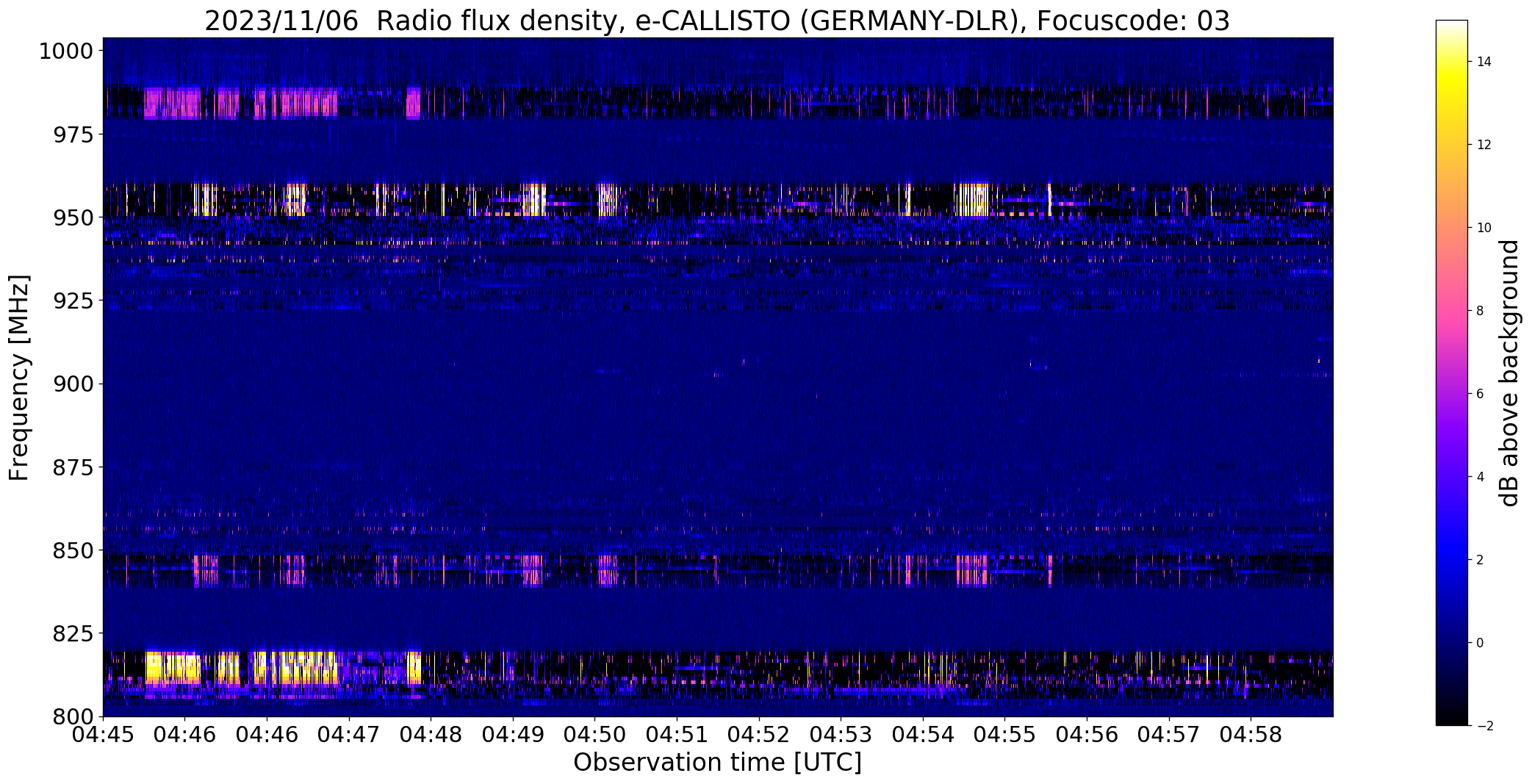Click the dB colorbar gradient strip
Image resolution: width=1532 pixels, height=784 pixels.
[1452, 373]
